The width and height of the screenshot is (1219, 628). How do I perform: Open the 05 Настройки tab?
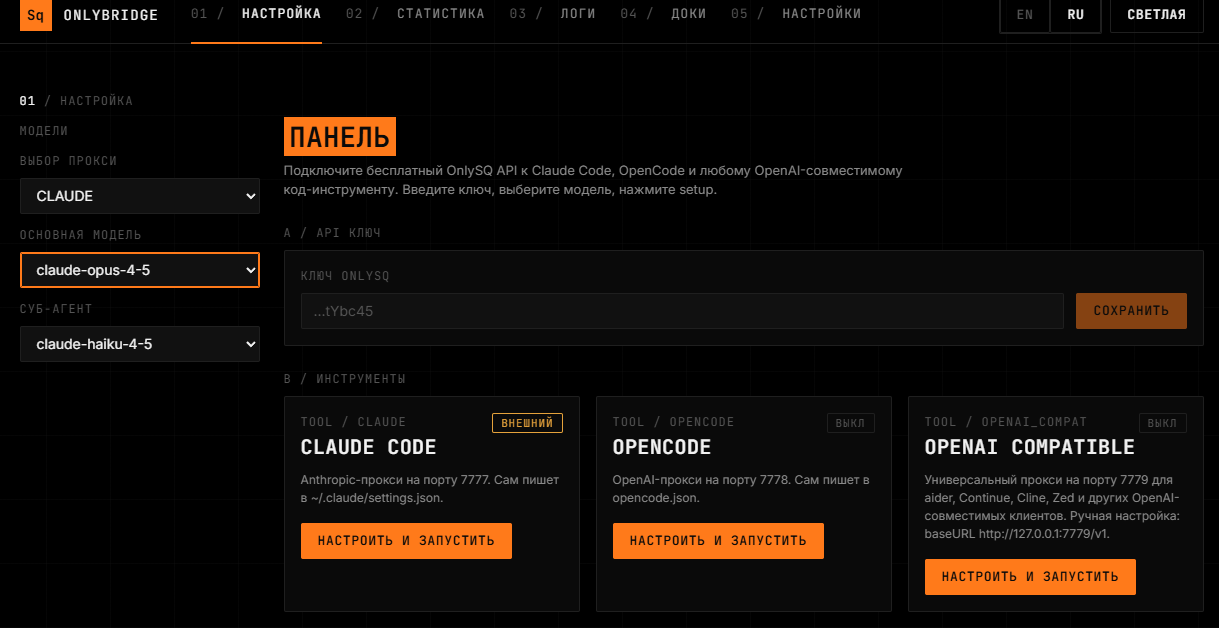pos(796,14)
